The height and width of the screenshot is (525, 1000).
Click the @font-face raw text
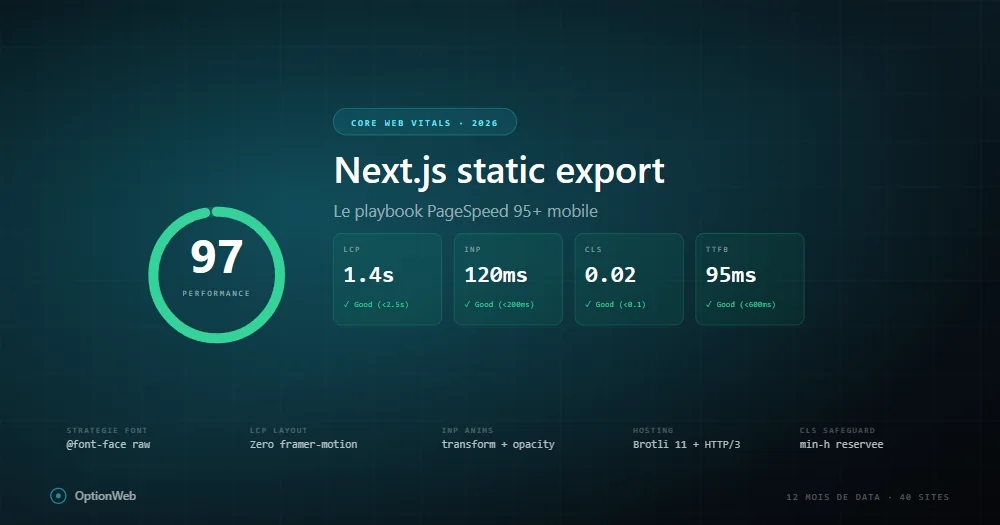tap(108, 445)
